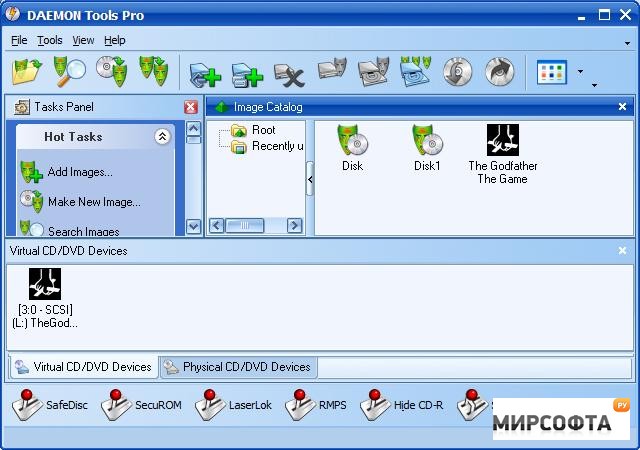This screenshot has width=640, height=450.
Task: Click the search images magnifier toolbar icon
Action: click(69, 72)
